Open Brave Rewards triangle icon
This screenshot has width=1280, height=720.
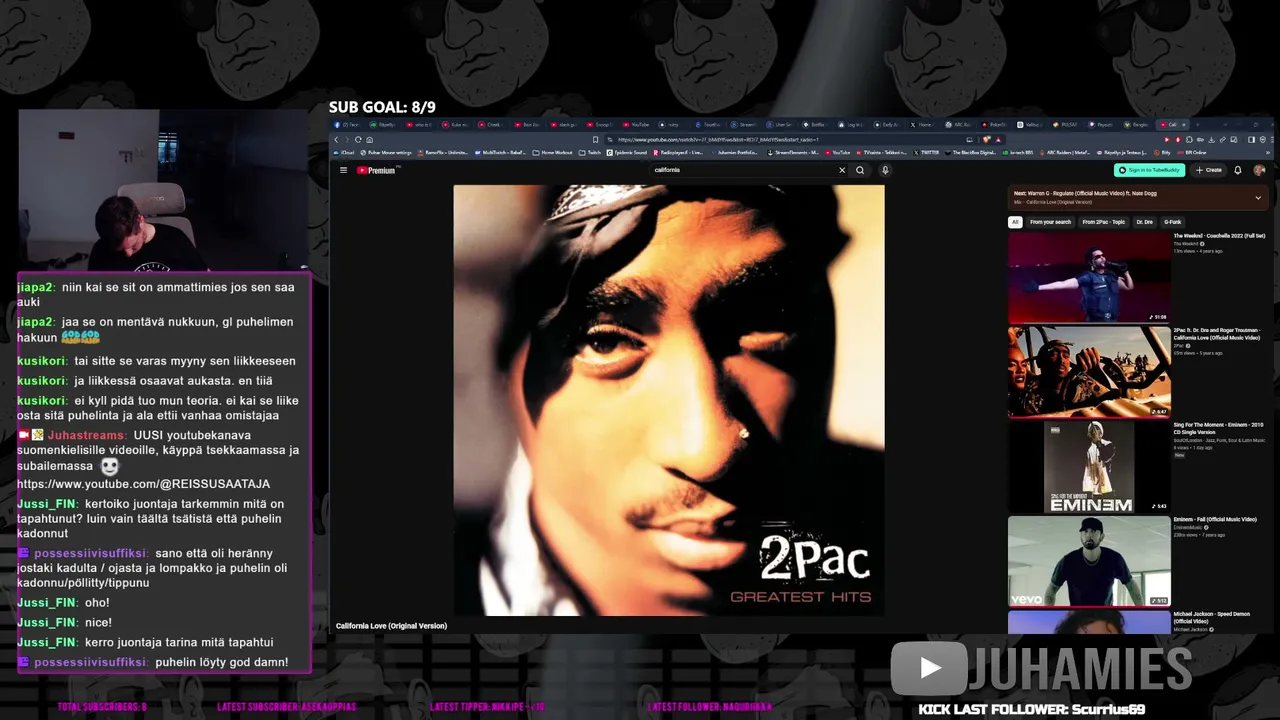click(998, 140)
